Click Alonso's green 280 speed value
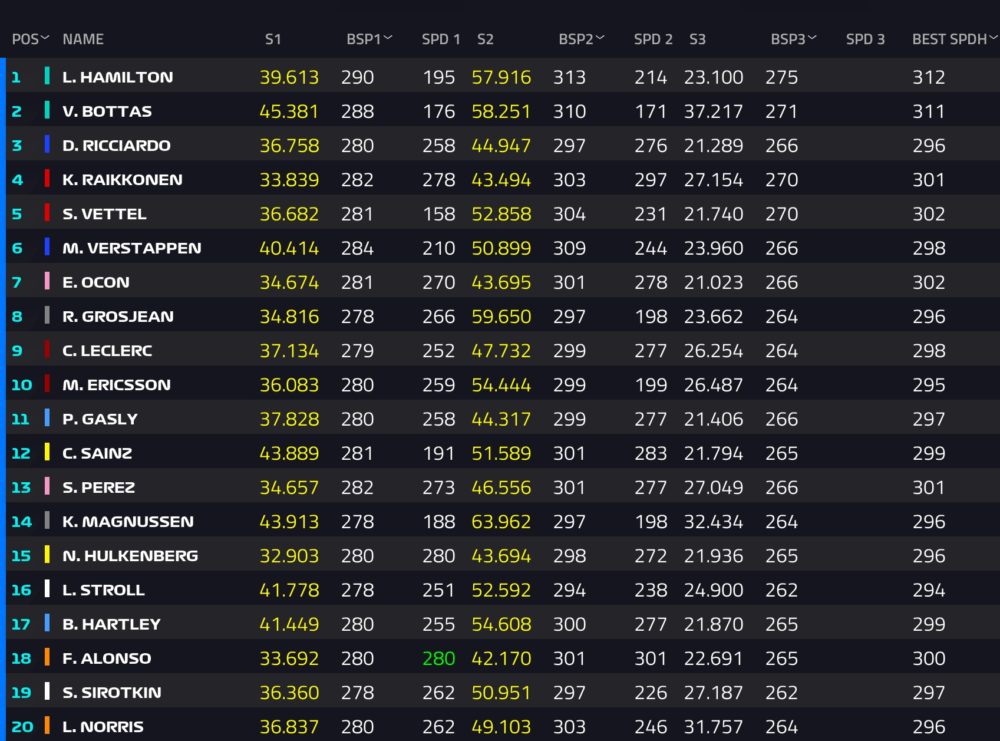This screenshot has height=741, width=1000. [x=439, y=658]
